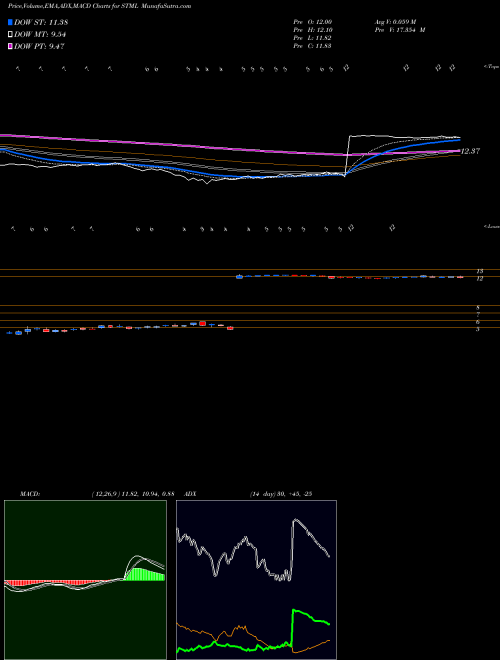
Task: Click the 12 price axis label
Action: point(480,279)
